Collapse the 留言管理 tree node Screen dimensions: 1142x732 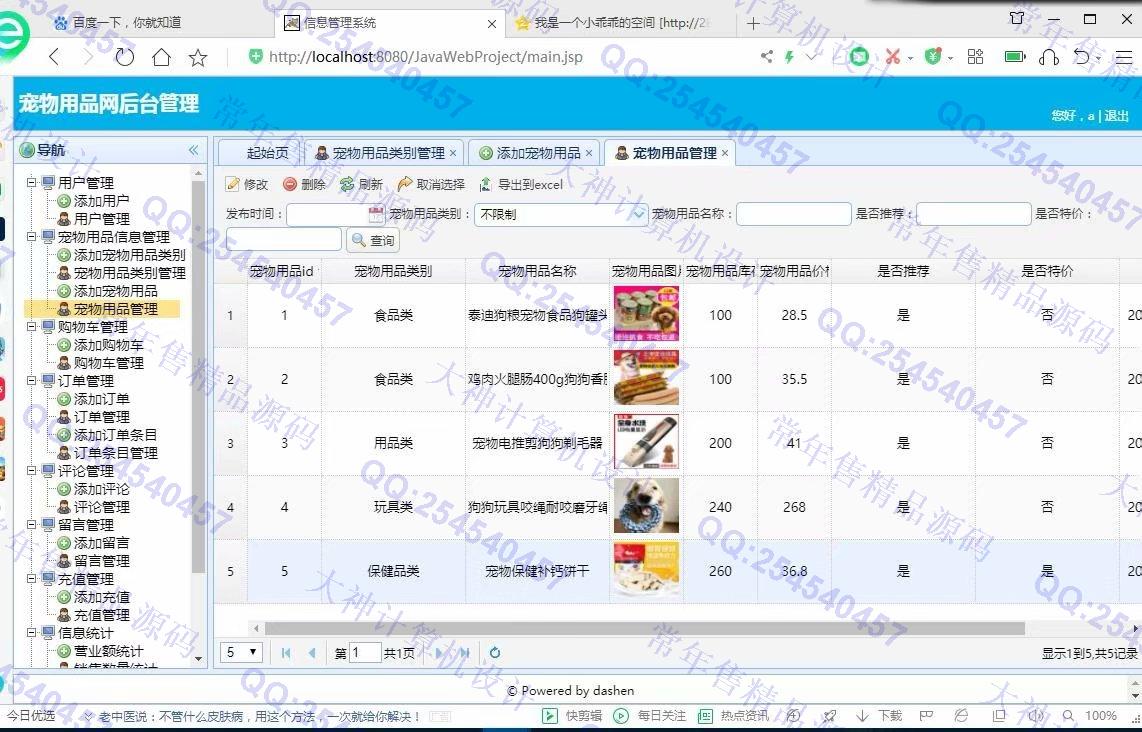click(32, 524)
